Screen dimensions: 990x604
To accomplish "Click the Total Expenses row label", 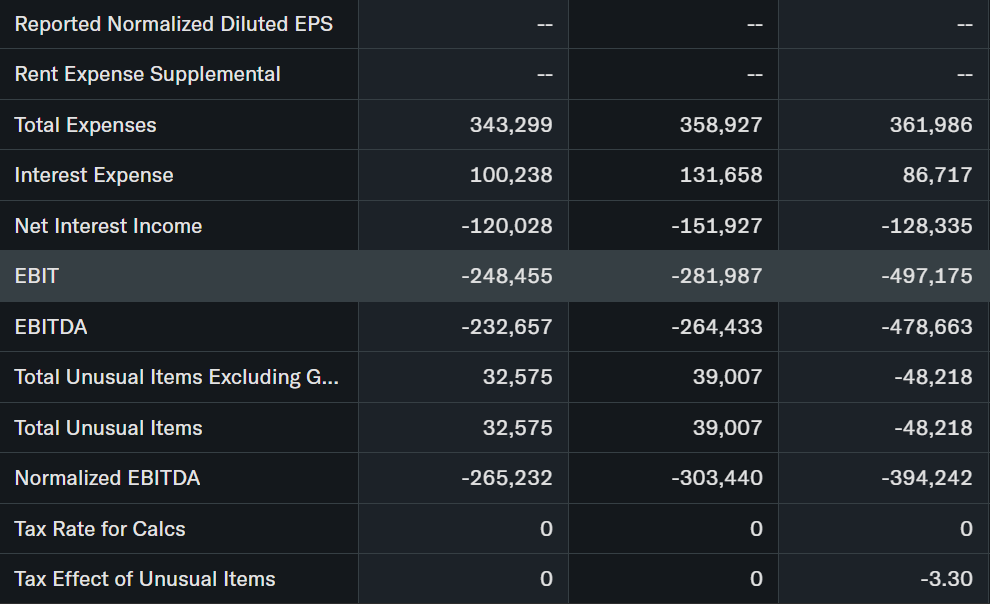I will click(x=86, y=125).
